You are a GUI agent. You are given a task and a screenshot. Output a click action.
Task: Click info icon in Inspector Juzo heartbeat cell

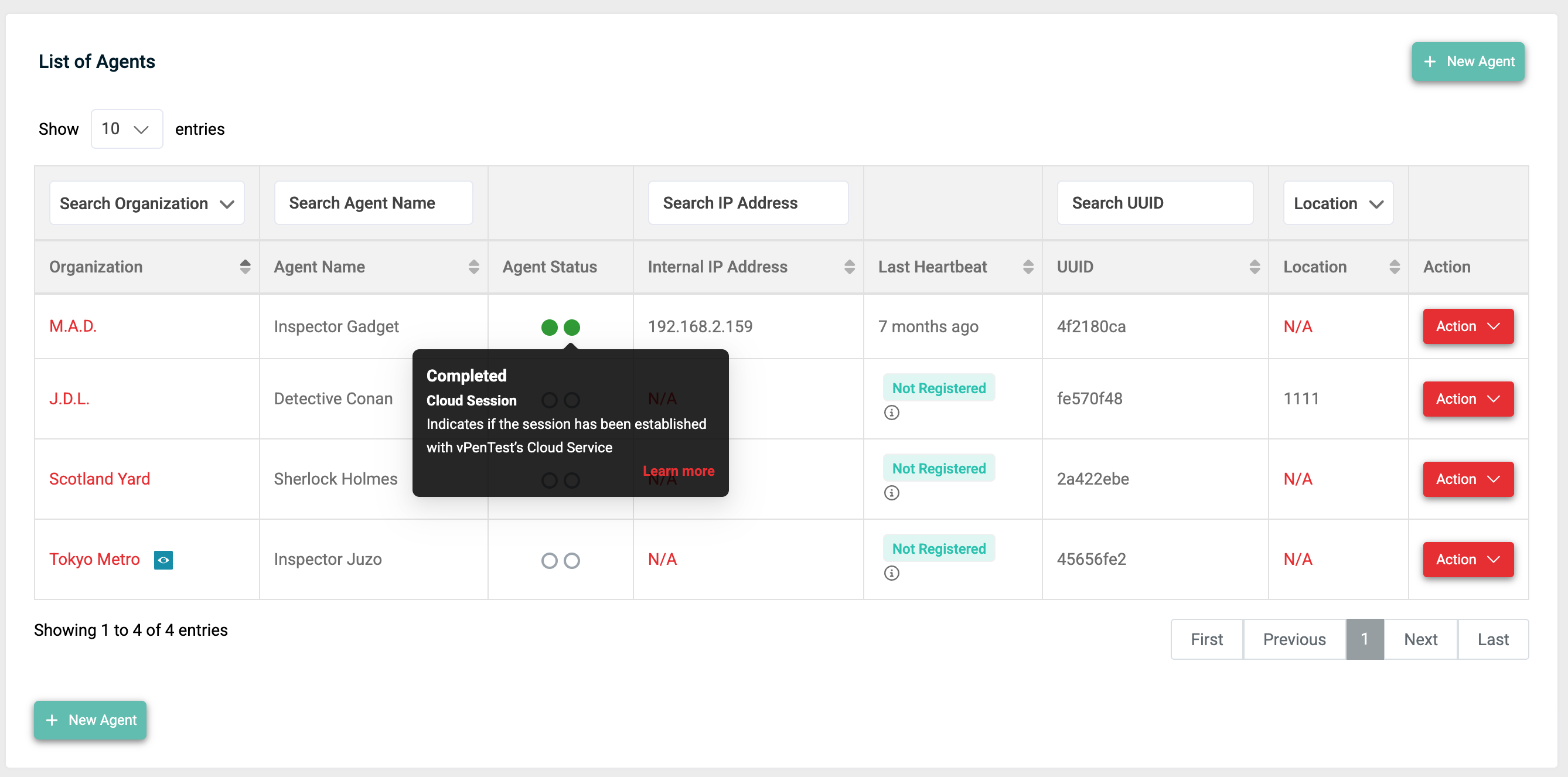tap(891, 573)
